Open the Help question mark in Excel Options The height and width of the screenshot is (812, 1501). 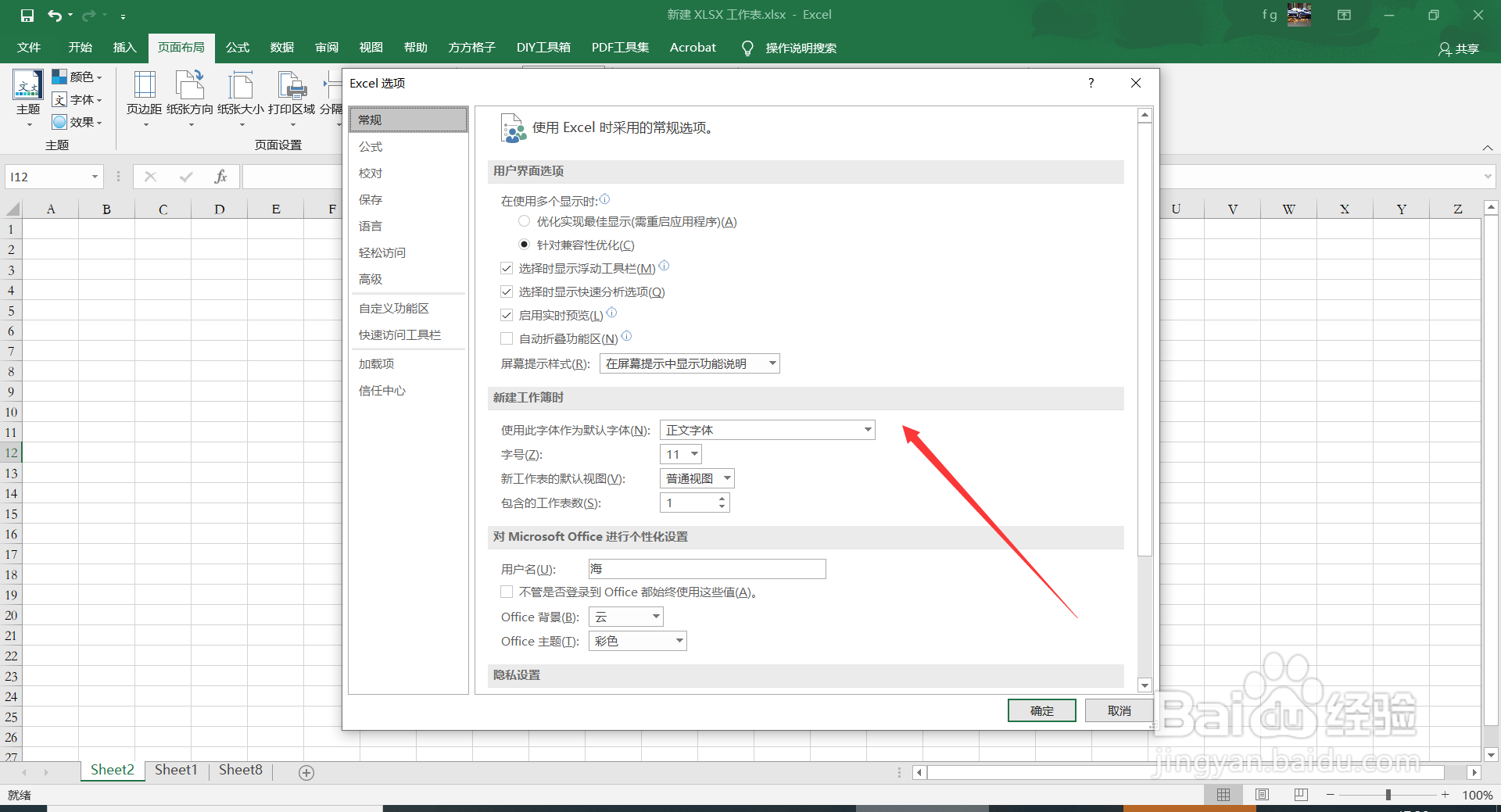(1091, 83)
